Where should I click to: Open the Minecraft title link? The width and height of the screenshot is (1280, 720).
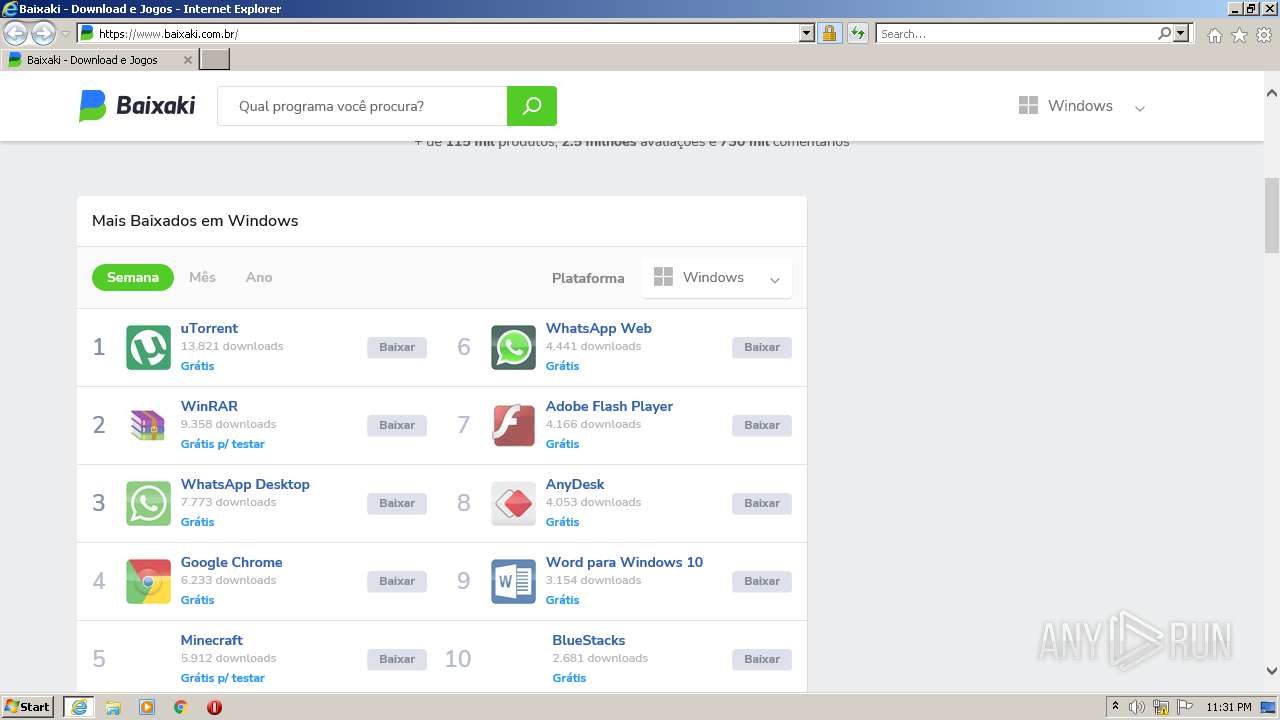(212, 640)
